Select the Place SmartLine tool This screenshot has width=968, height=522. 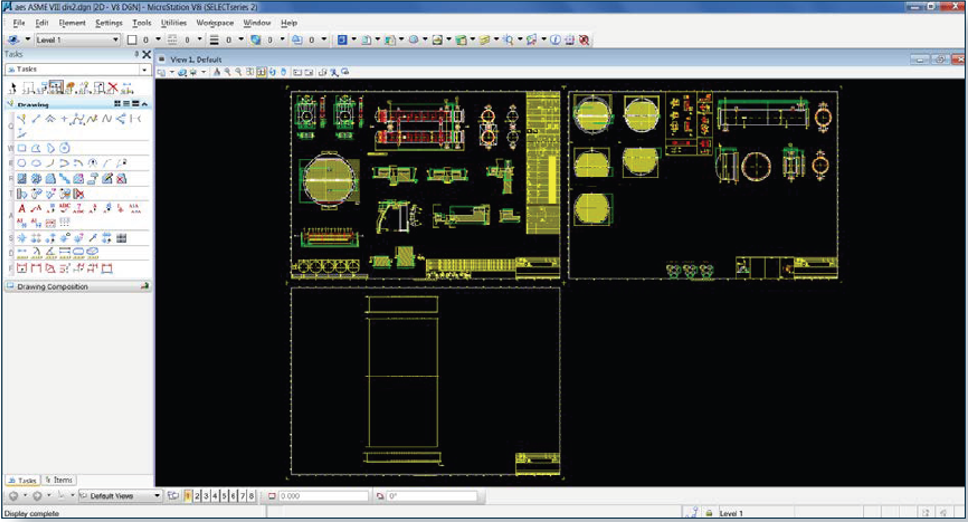click(36, 119)
